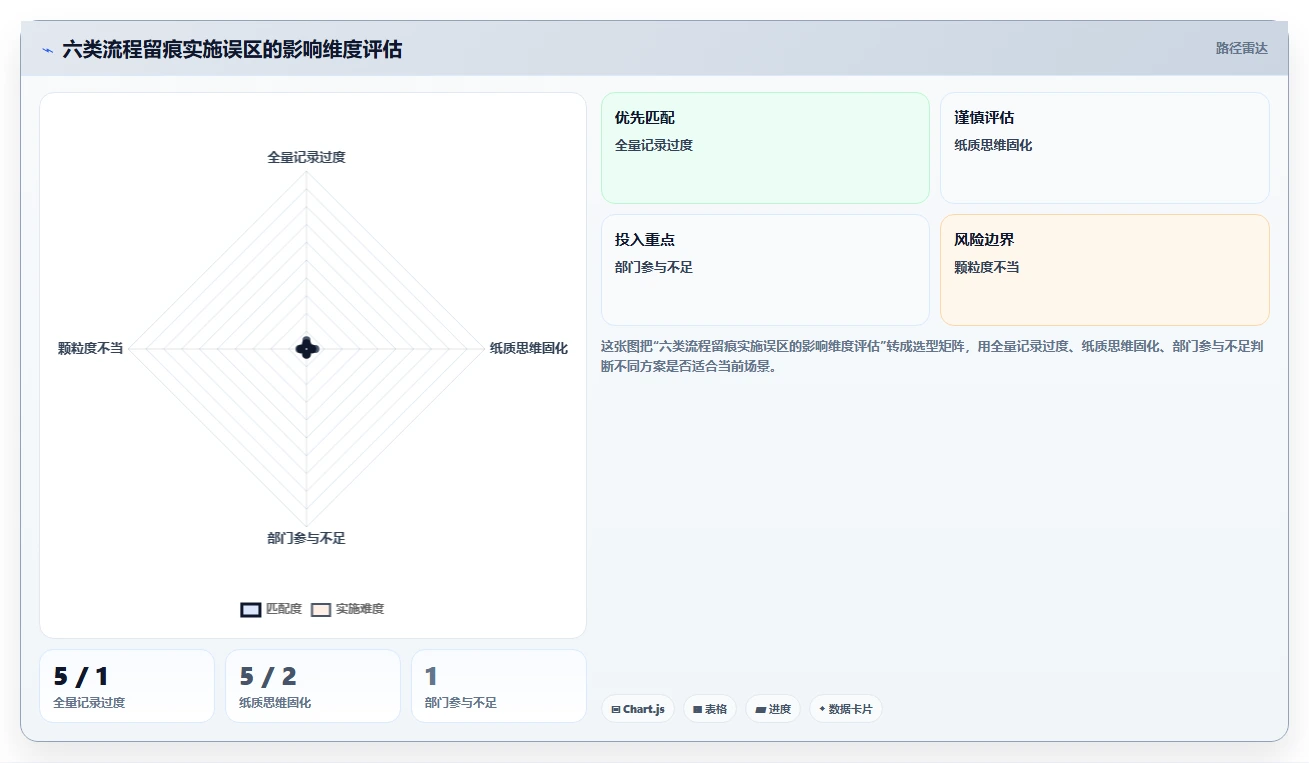Click the 数据卡片 sparkle icon
The width and height of the screenshot is (1309, 763).
tap(822, 708)
